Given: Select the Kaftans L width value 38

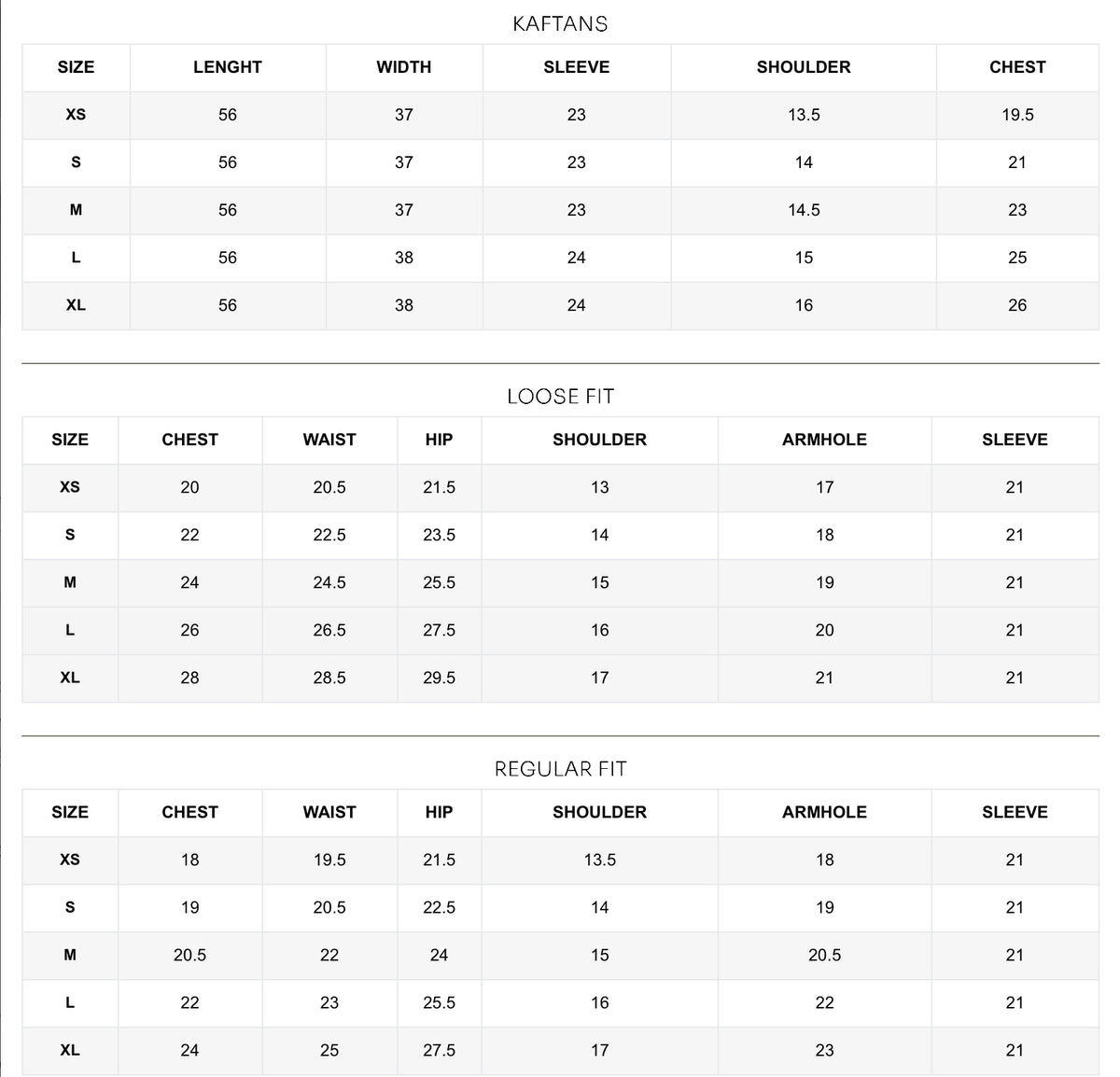Looking at the screenshot, I should [x=404, y=258].
